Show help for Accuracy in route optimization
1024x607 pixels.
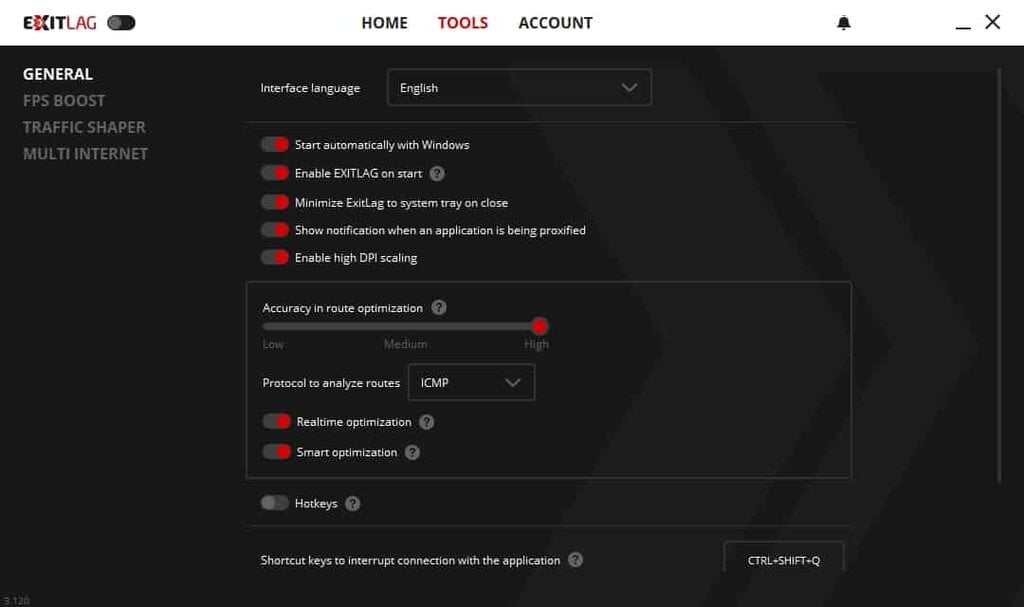(x=439, y=307)
